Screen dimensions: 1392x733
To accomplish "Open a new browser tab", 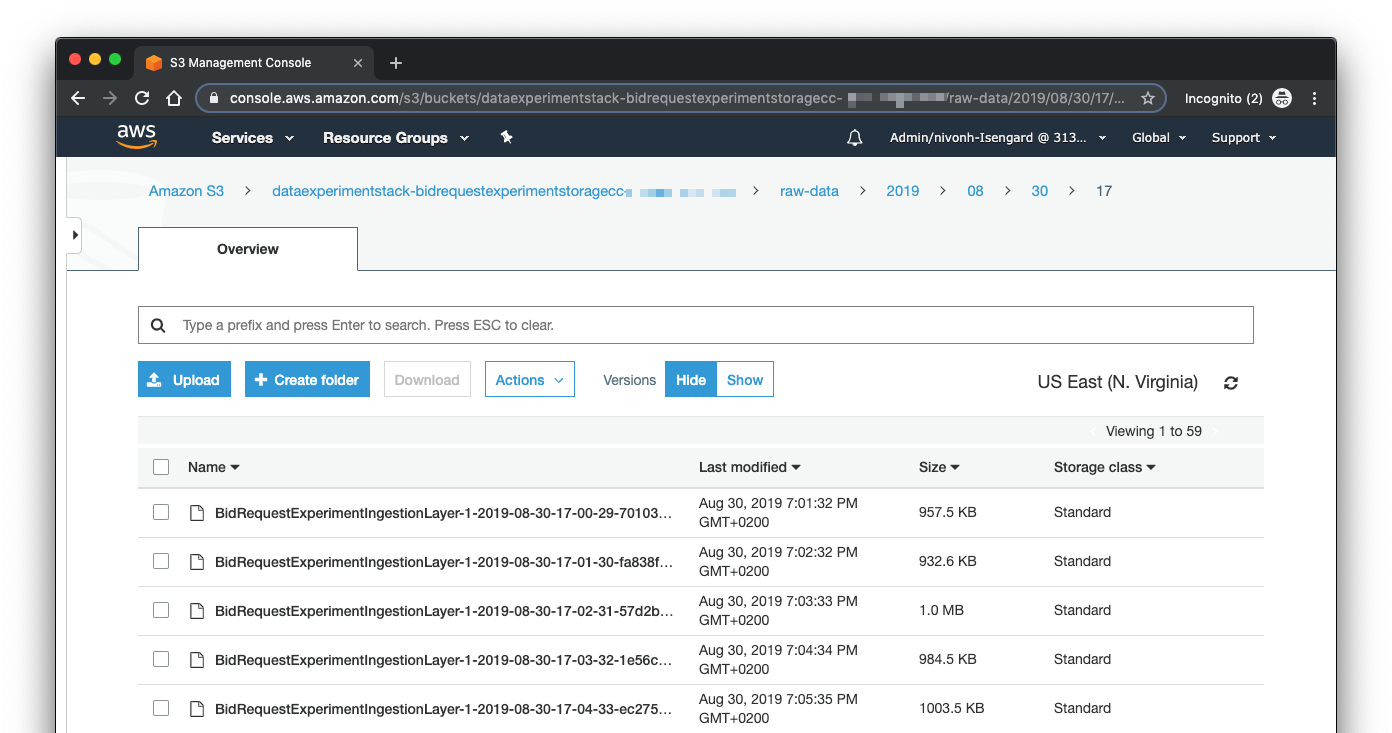I will (x=396, y=63).
